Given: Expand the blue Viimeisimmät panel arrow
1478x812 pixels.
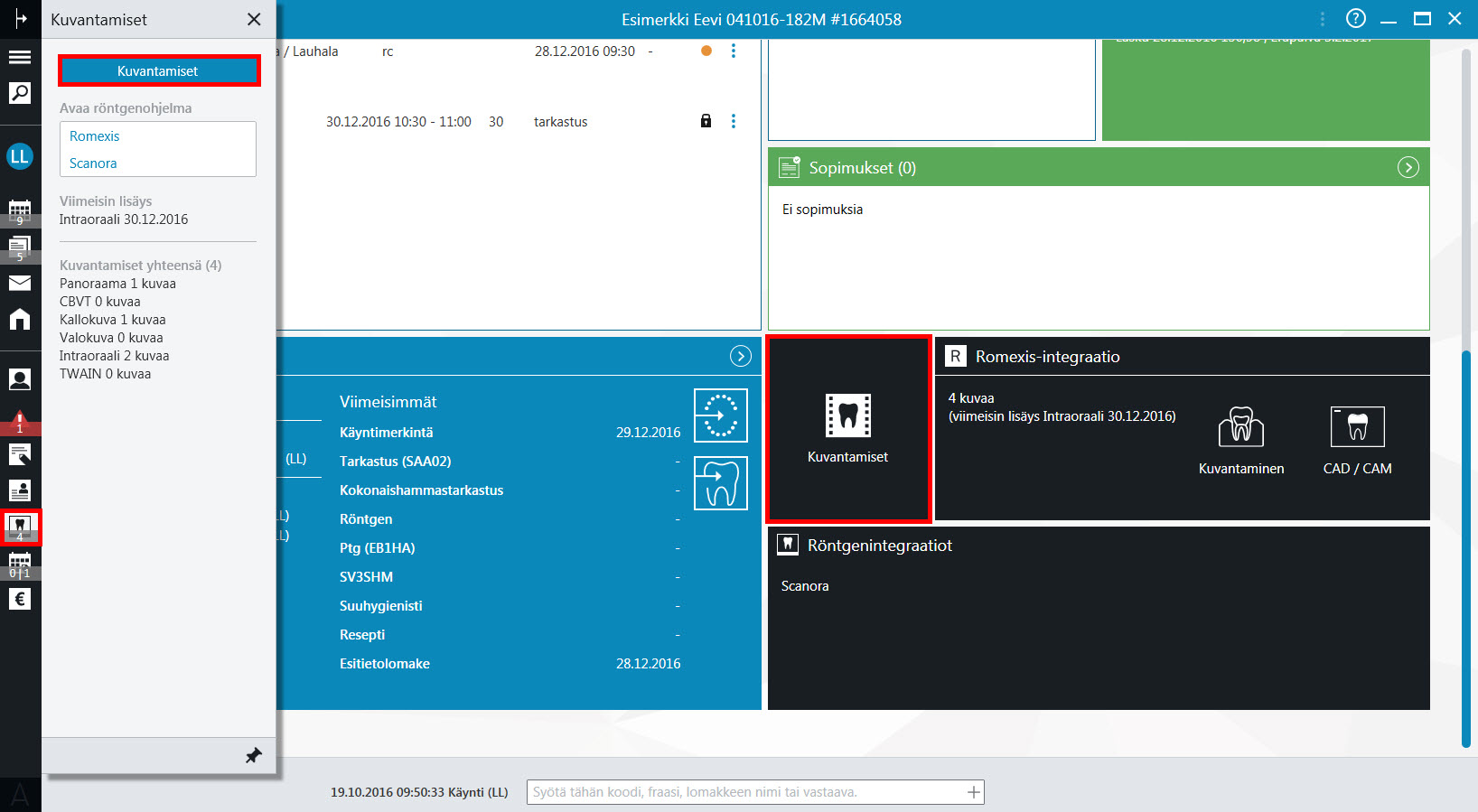Looking at the screenshot, I should 740,356.
